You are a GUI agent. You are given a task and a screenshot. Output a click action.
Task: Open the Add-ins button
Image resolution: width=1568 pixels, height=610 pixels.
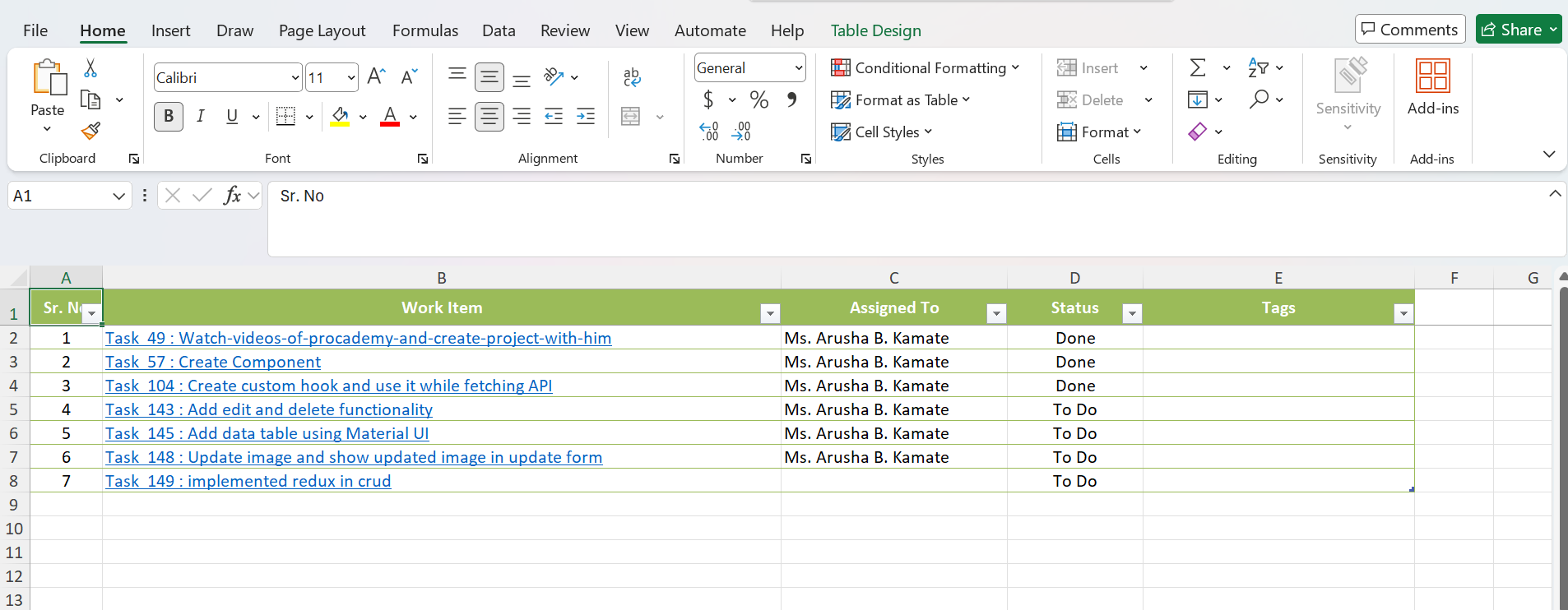1433,87
